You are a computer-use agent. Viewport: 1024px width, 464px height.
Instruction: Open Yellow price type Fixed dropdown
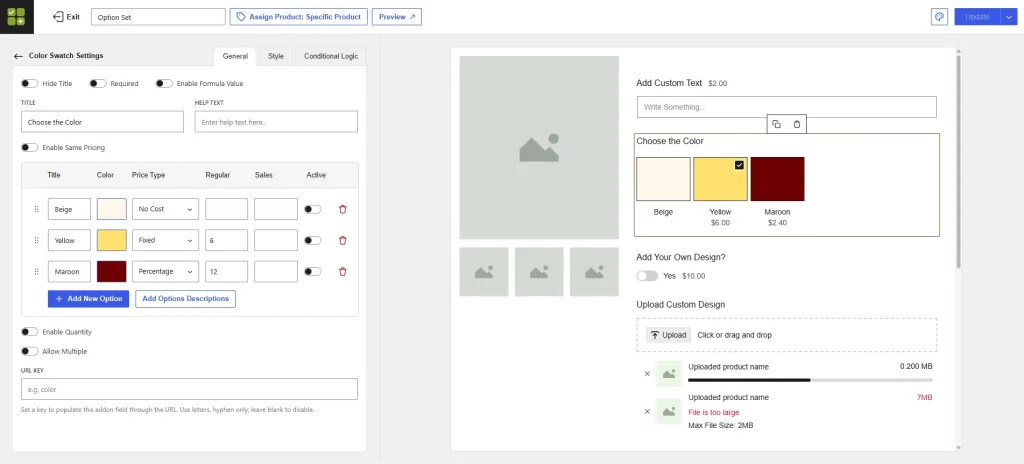point(165,240)
